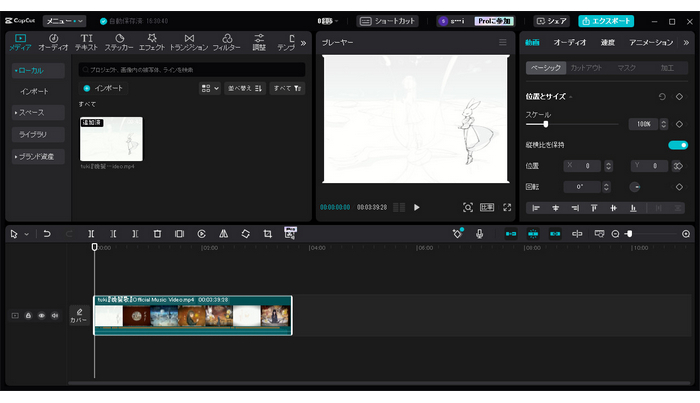Click the Export (エクスポート) button
Screen dimensions: 700x403
point(606,21)
